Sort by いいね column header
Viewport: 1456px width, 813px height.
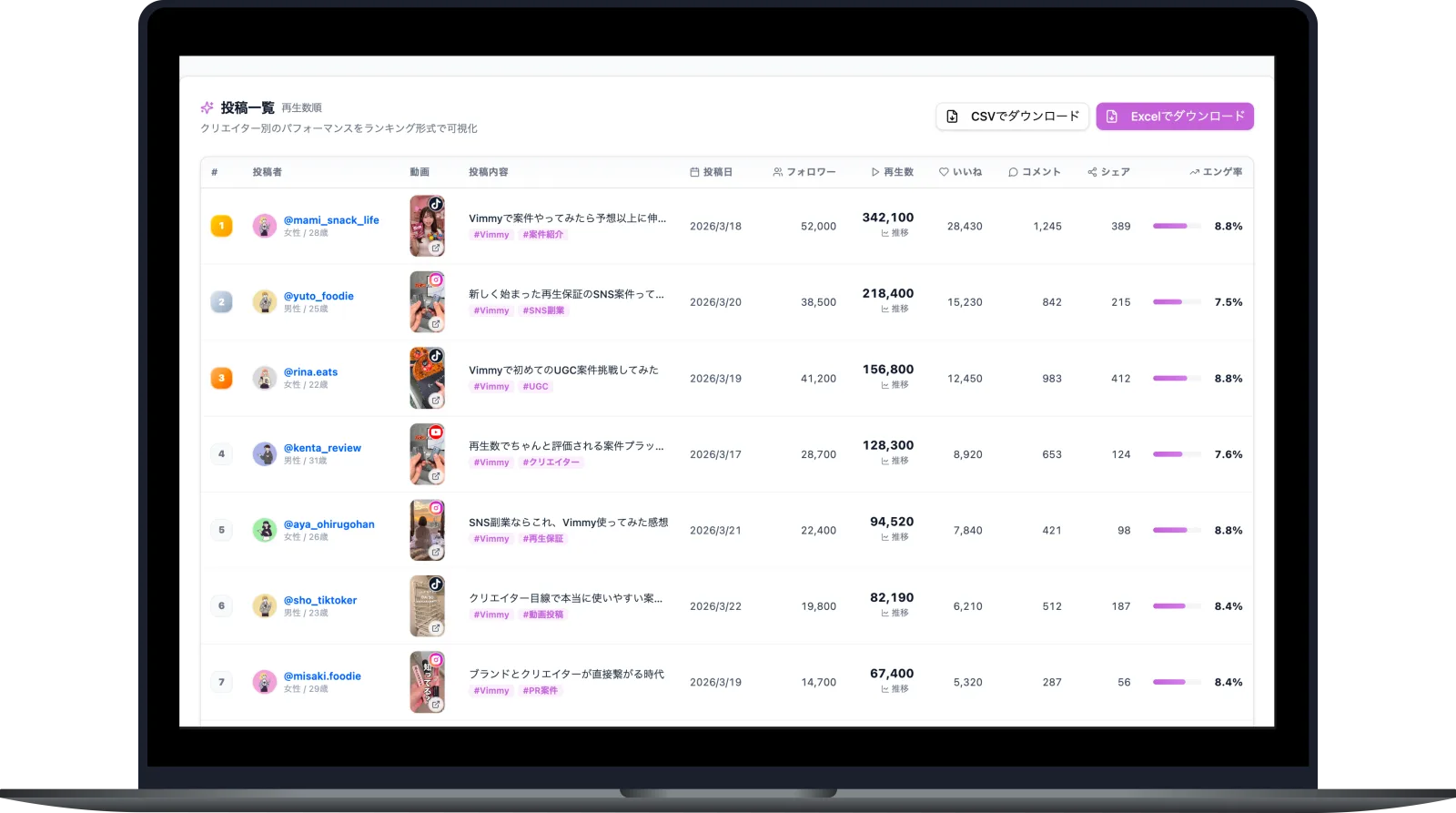click(961, 172)
